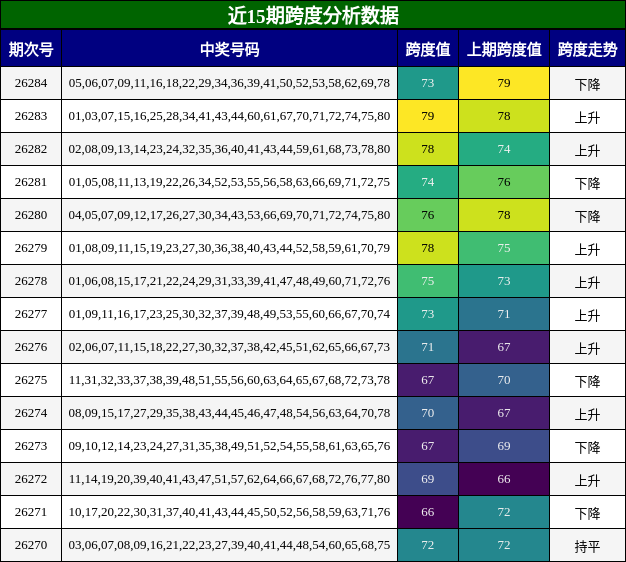This screenshot has height=562, width=626.
Task: Click issue number 26275
Action: (x=31, y=380)
